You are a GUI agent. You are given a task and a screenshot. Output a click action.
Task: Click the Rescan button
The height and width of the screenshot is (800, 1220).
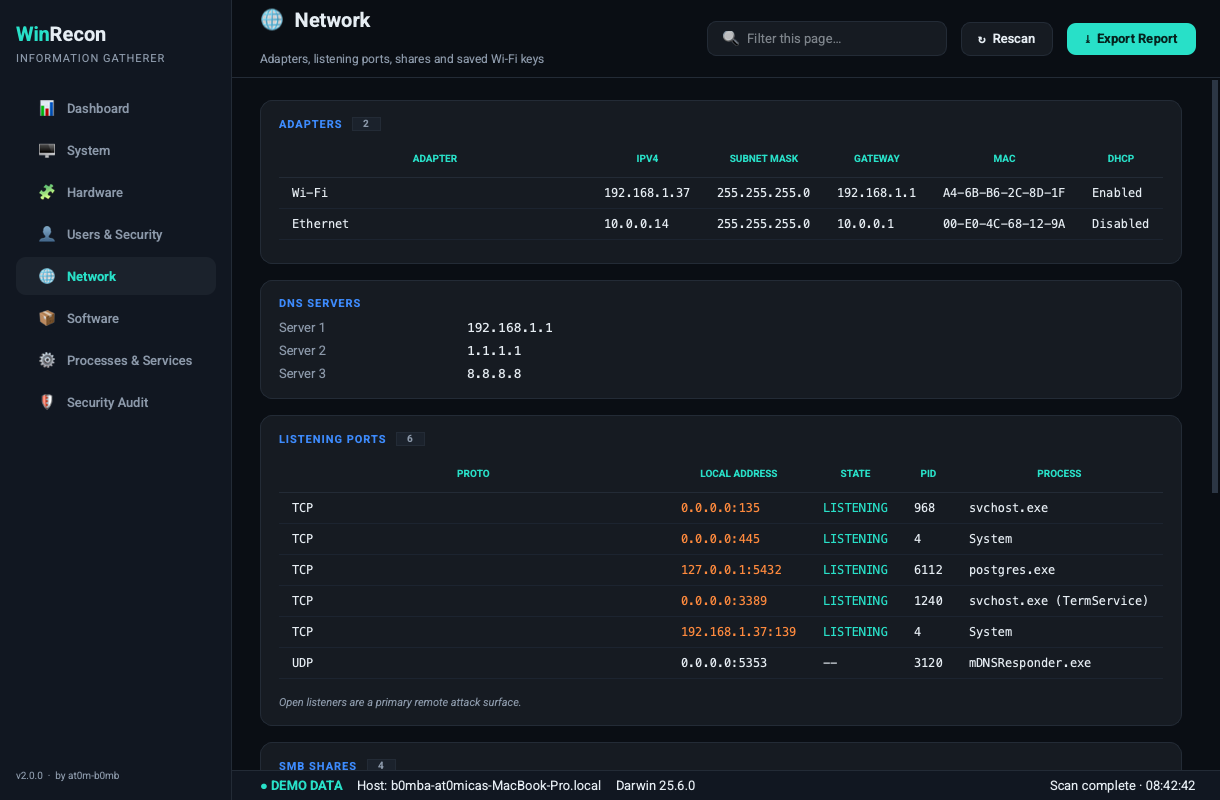pos(1007,38)
